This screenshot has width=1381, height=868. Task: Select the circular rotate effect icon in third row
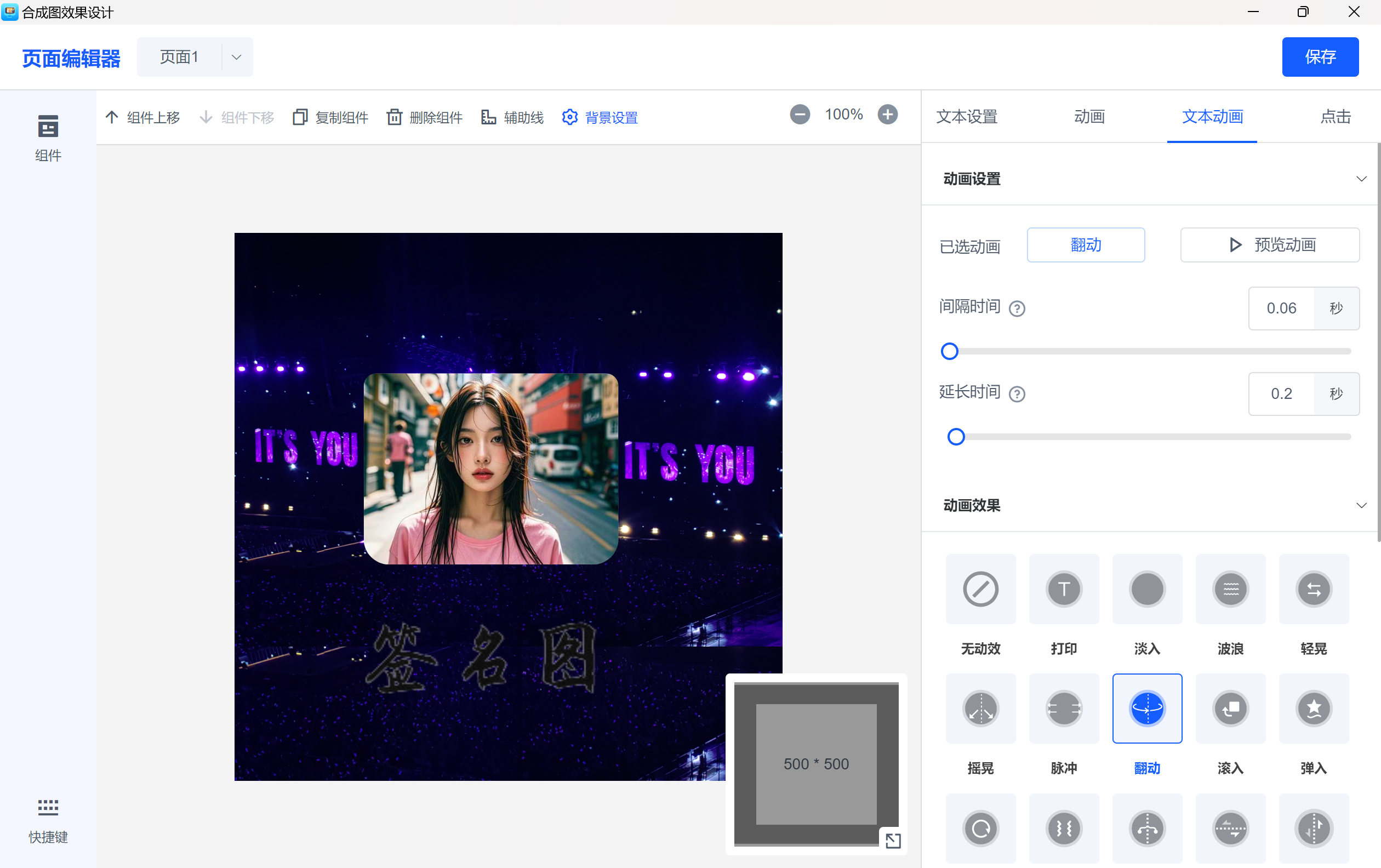981,829
